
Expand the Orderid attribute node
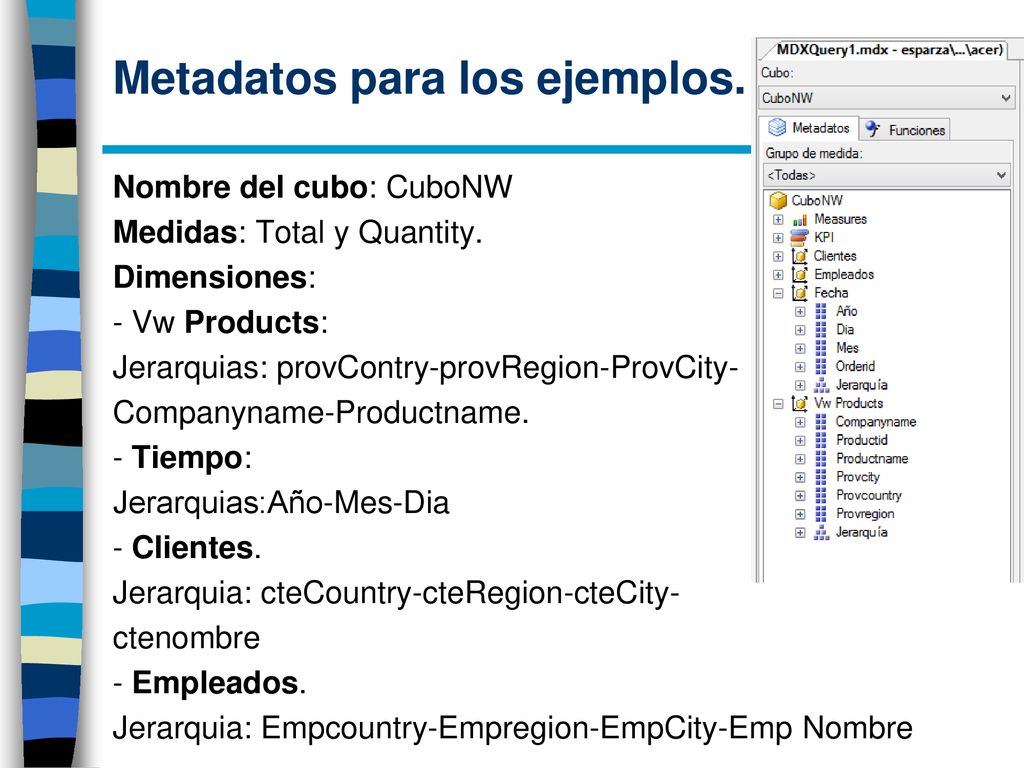[x=800, y=367]
